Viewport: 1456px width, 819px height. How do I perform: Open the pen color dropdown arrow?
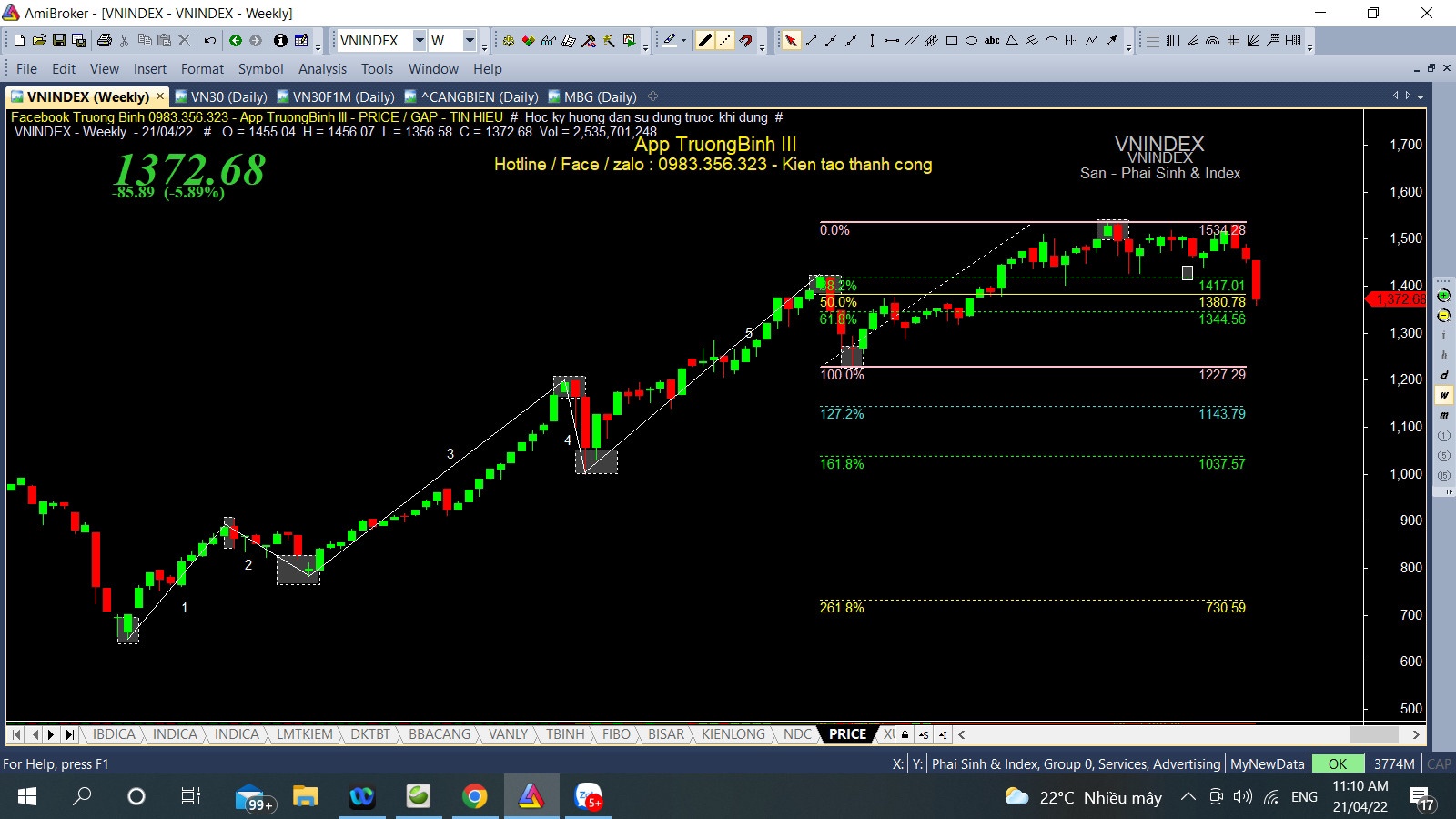tap(683, 40)
